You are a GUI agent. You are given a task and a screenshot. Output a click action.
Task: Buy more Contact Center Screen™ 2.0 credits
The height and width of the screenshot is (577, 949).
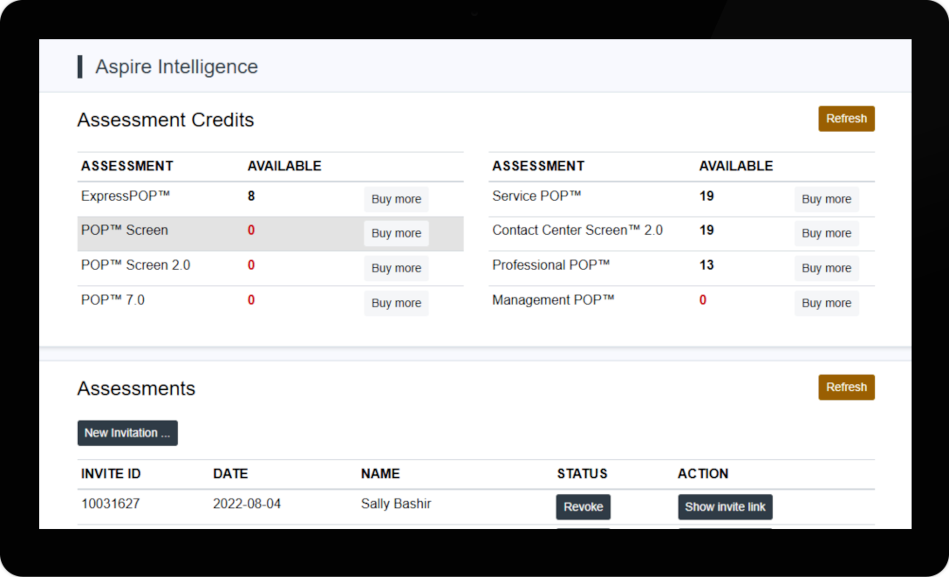click(826, 233)
